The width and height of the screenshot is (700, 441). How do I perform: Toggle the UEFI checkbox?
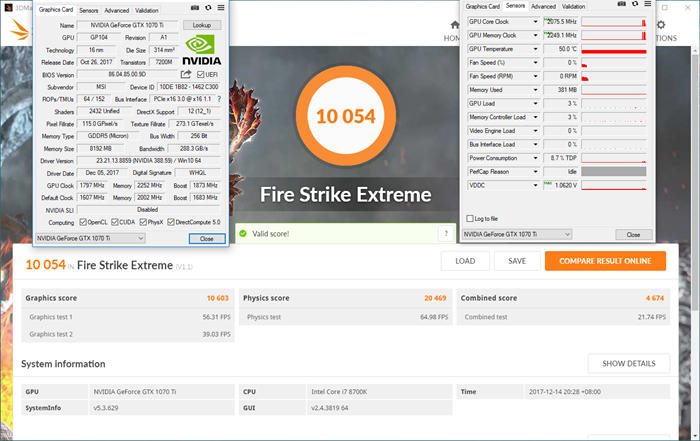pyautogui.click(x=200, y=75)
